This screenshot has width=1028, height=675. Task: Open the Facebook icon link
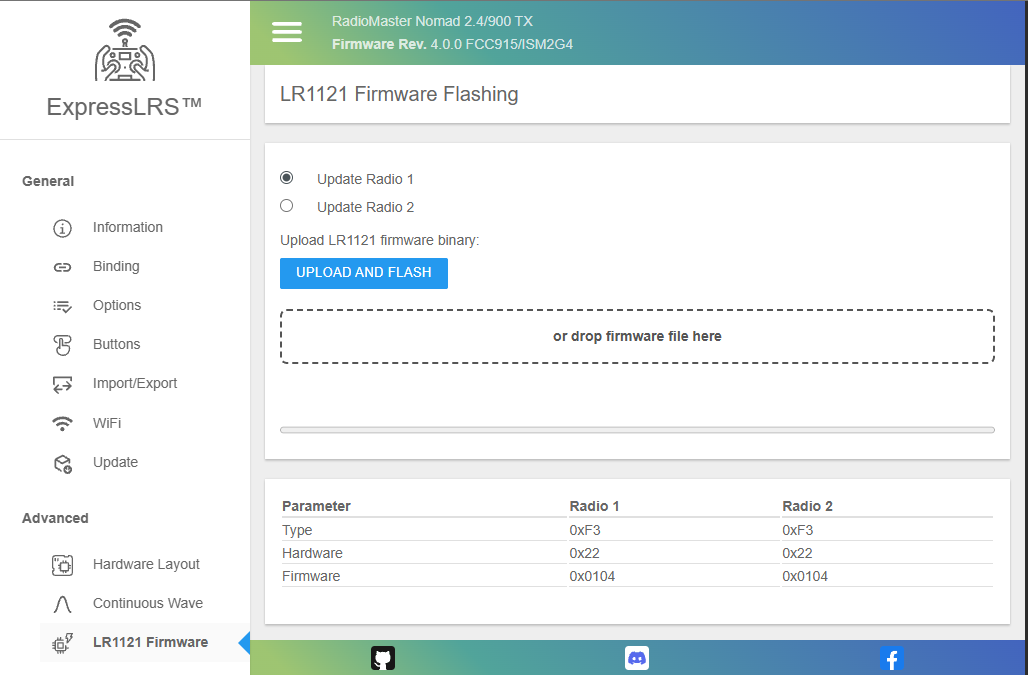click(x=891, y=658)
